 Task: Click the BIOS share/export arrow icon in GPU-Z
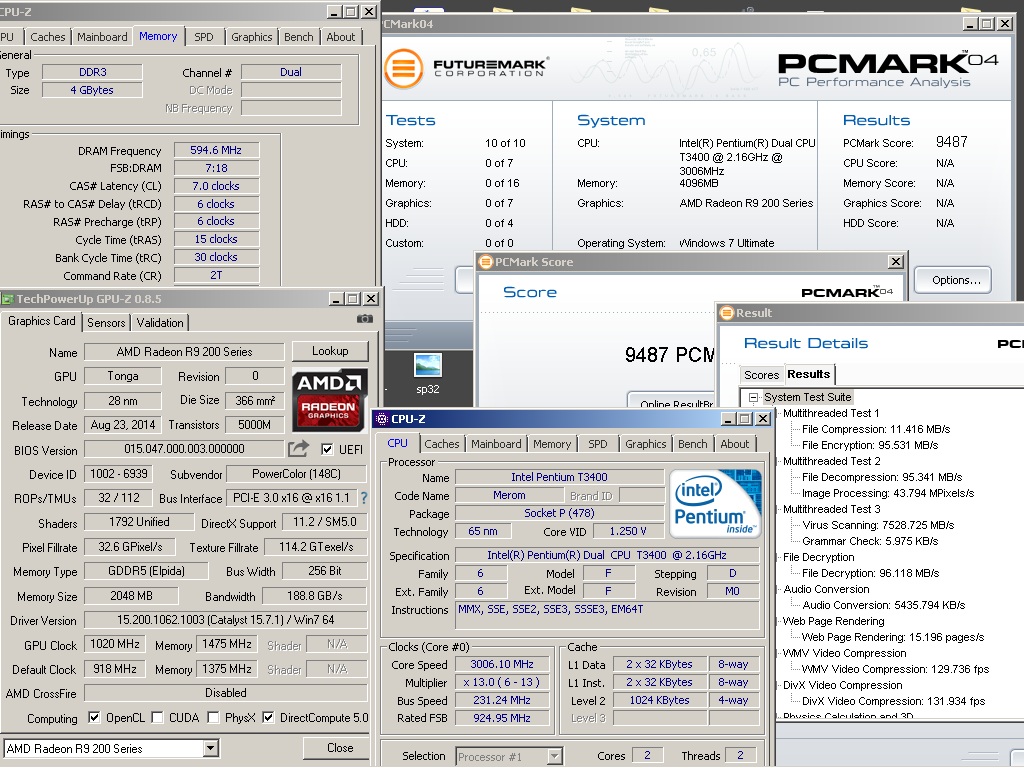coord(298,449)
